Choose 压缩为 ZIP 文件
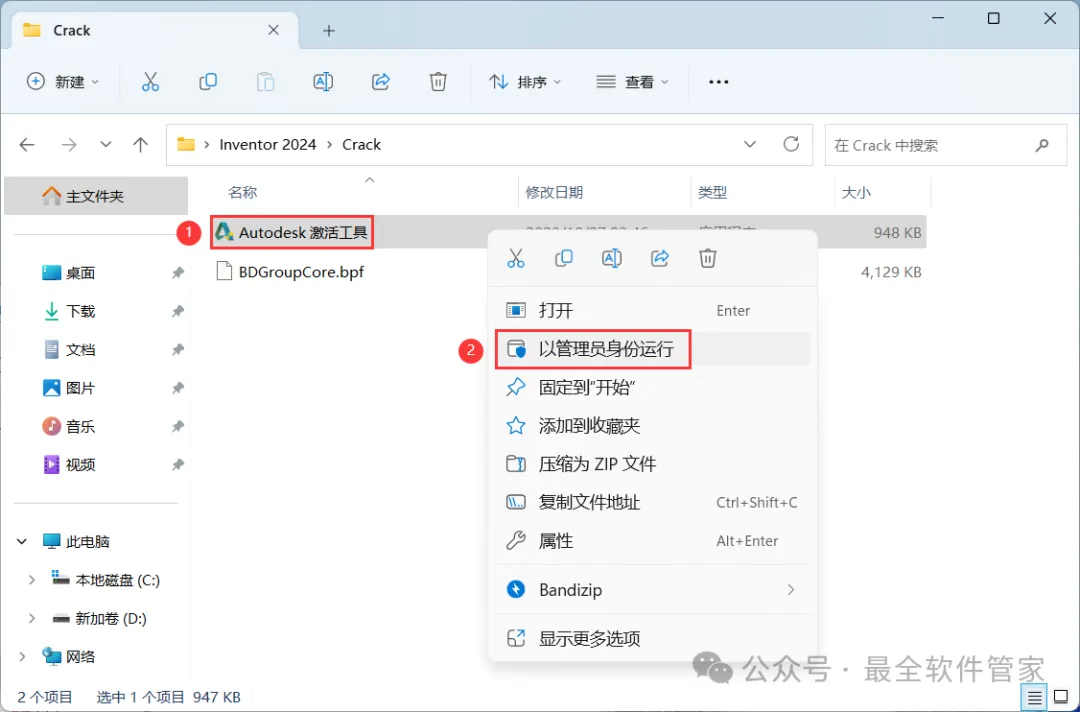 pos(652,464)
